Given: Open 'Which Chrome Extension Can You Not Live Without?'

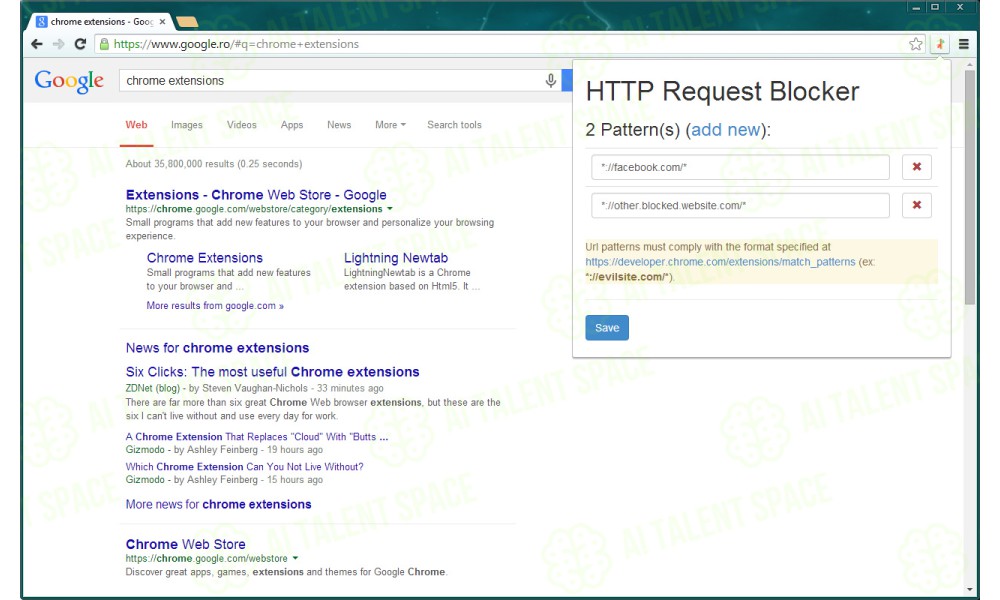Looking at the screenshot, I should (244, 467).
